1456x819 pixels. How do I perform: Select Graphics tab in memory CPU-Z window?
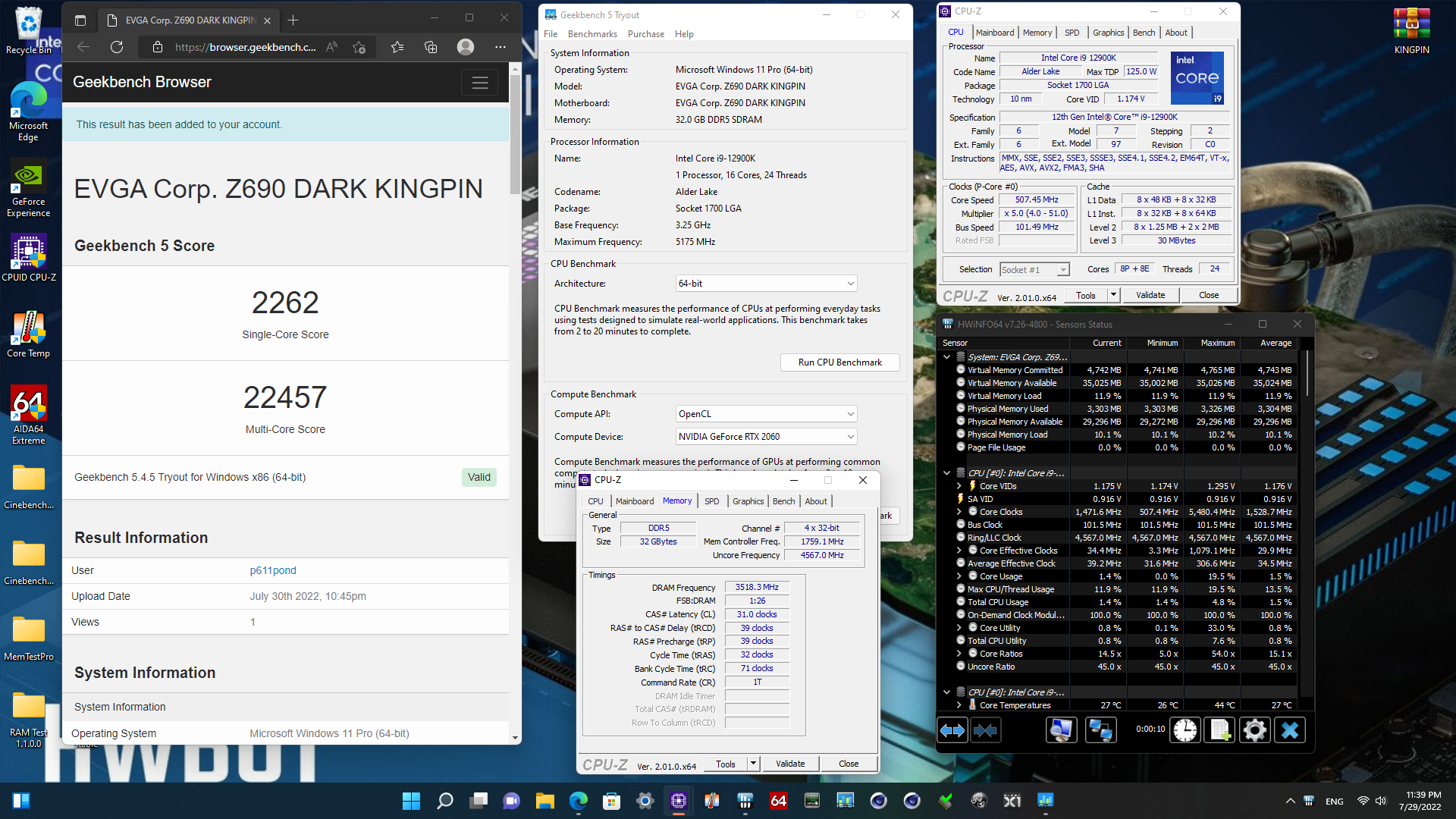click(x=748, y=501)
